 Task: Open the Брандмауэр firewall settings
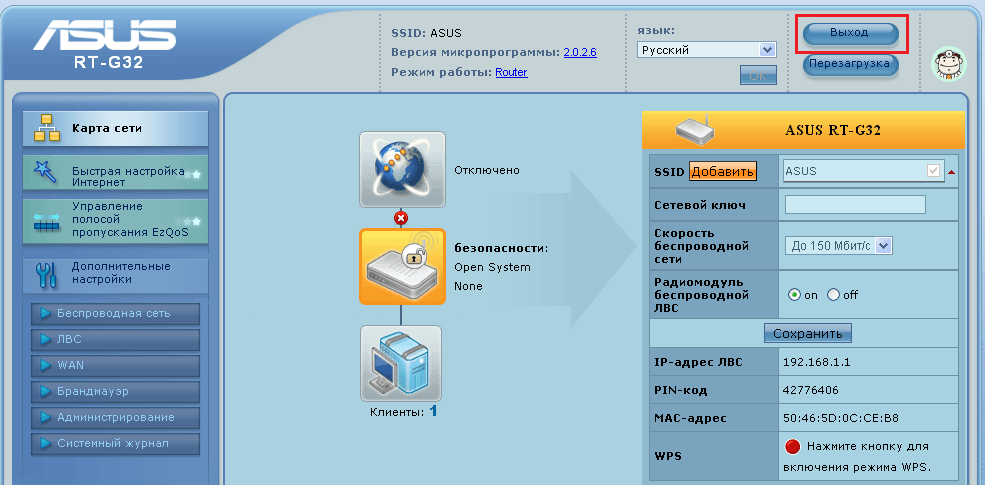pos(116,391)
